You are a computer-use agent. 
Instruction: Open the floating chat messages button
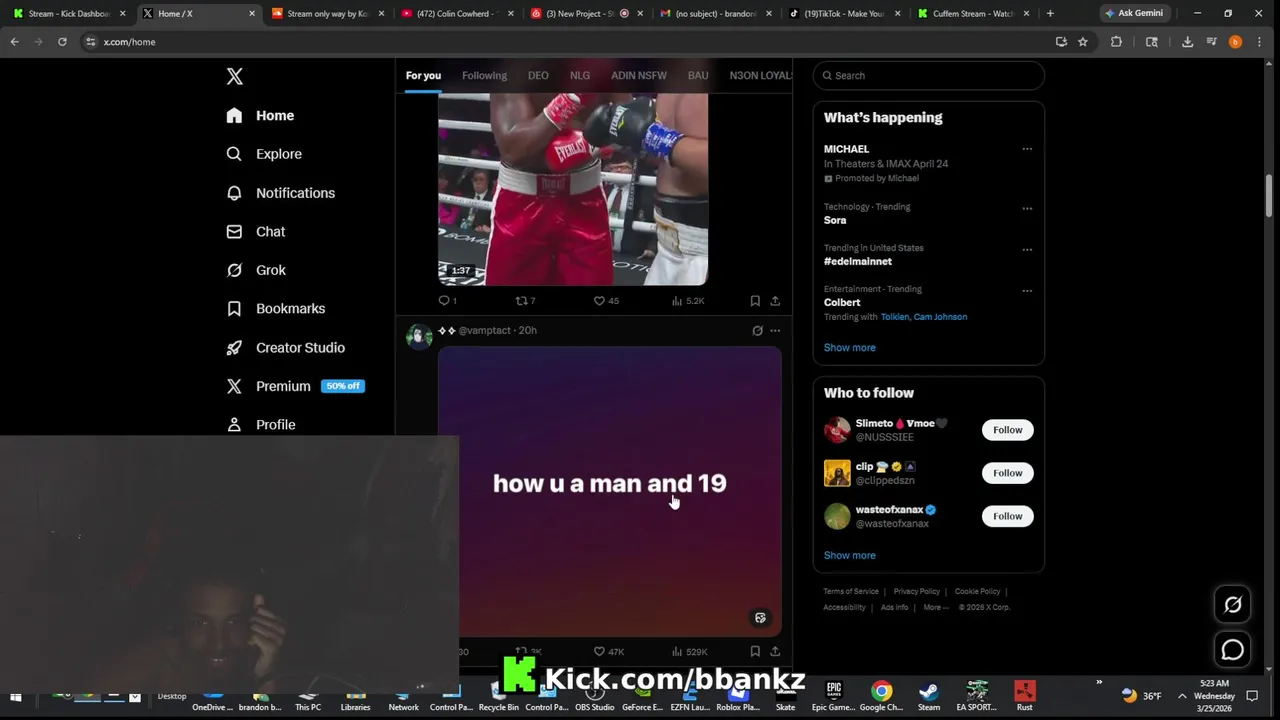[1232, 650]
